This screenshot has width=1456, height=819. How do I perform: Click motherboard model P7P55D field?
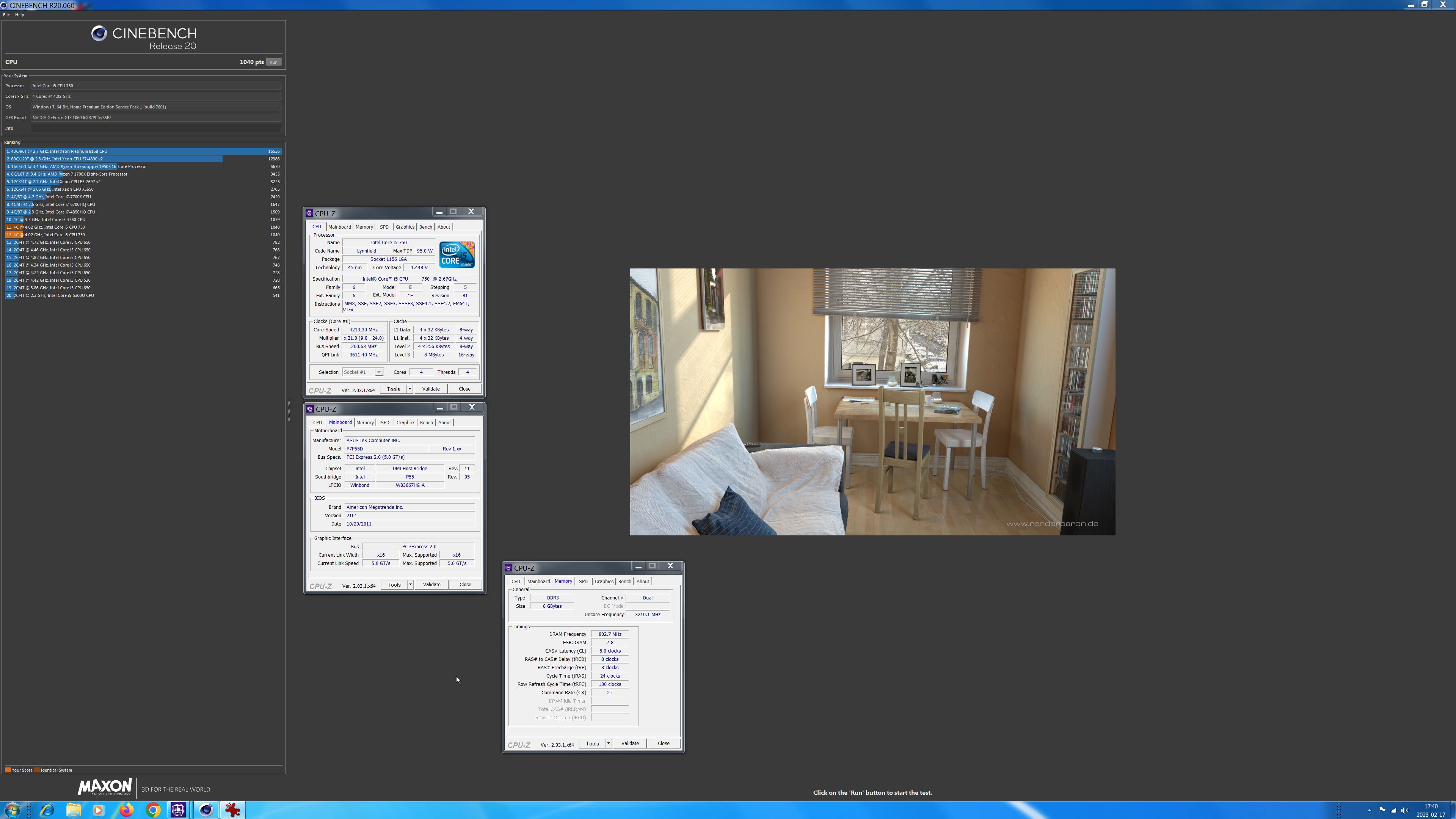tap(386, 449)
